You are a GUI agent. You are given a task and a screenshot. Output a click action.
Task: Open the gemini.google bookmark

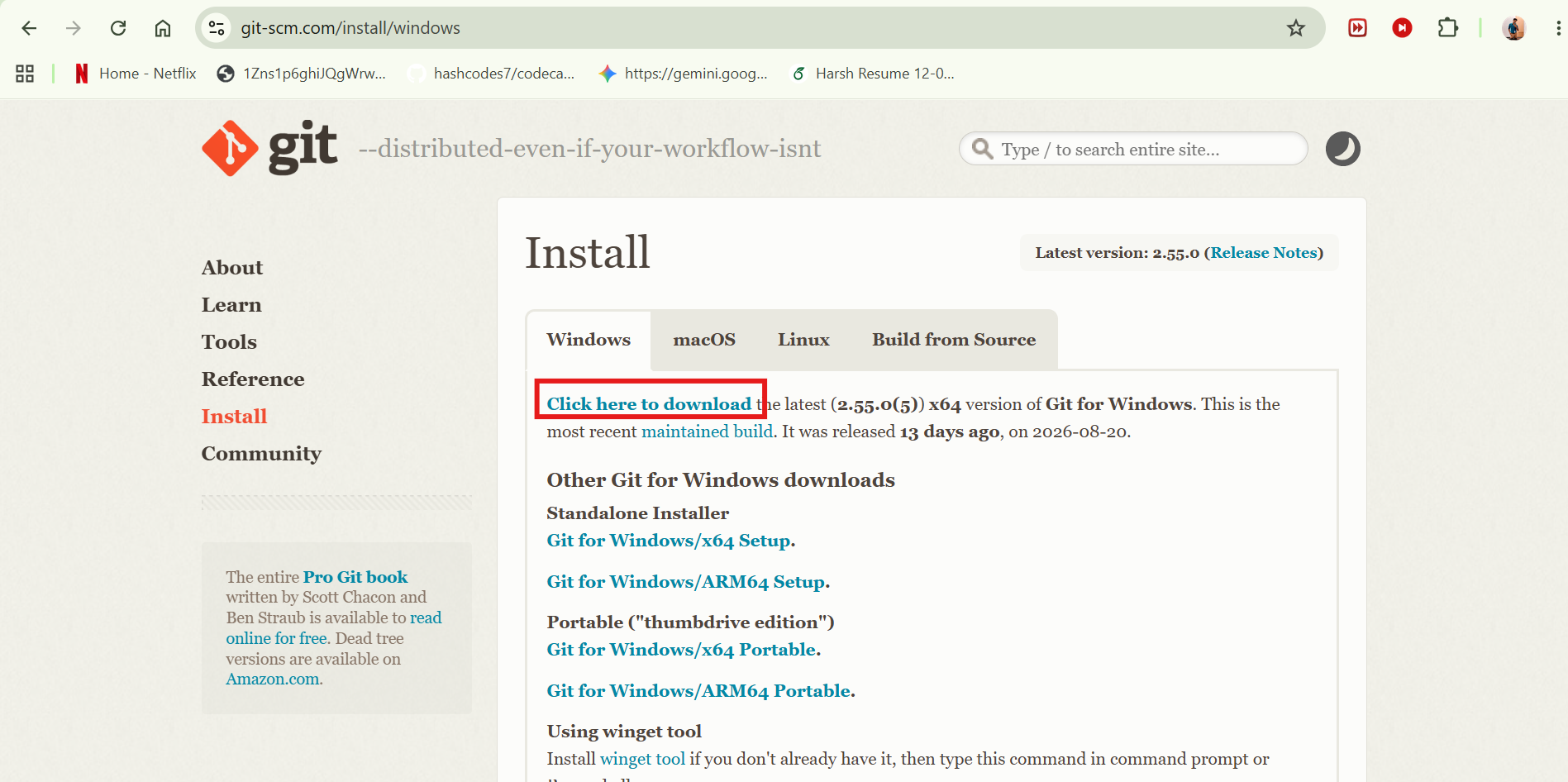click(x=684, y=74)
